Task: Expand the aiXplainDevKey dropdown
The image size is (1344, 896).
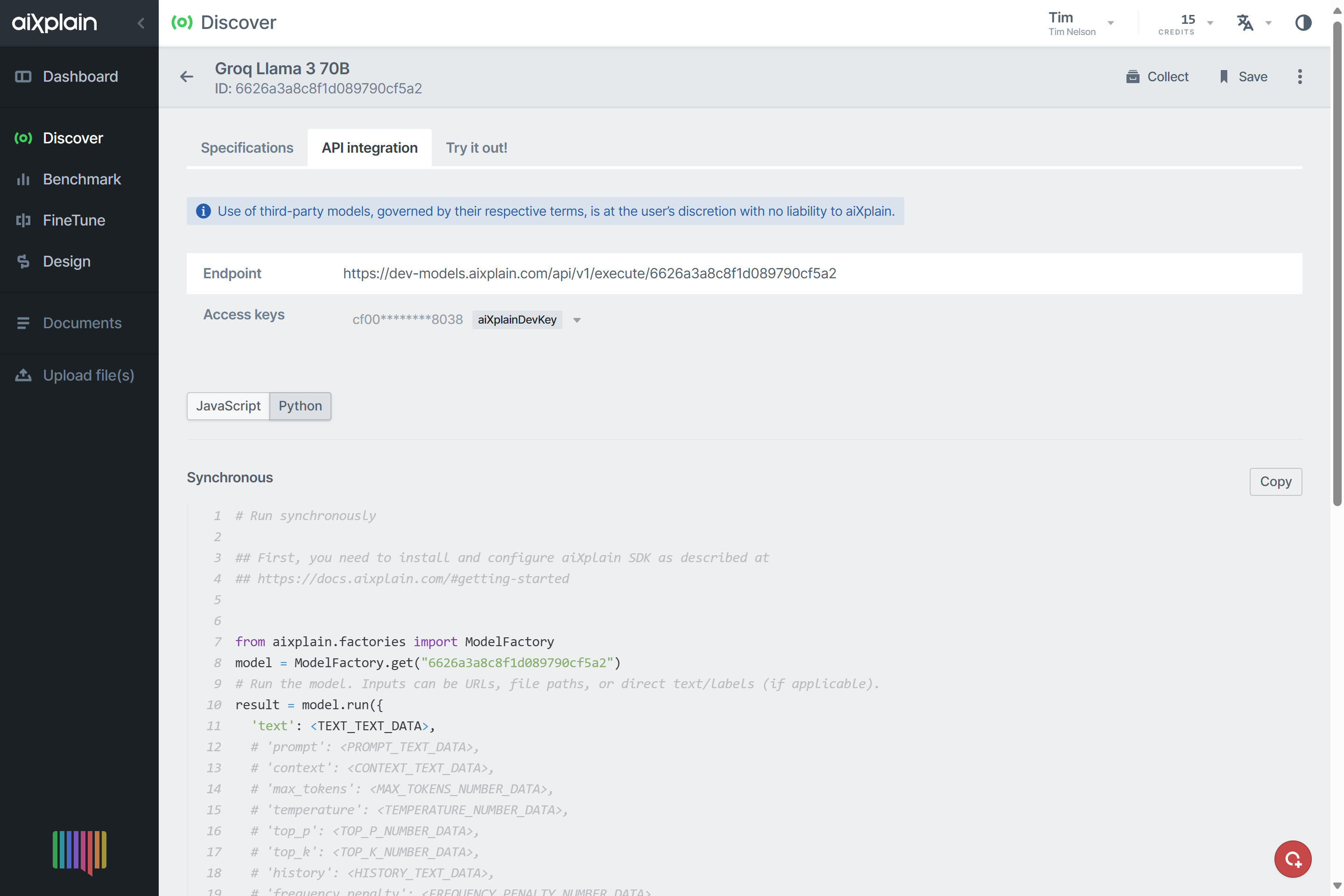Action: pos(578,319)
